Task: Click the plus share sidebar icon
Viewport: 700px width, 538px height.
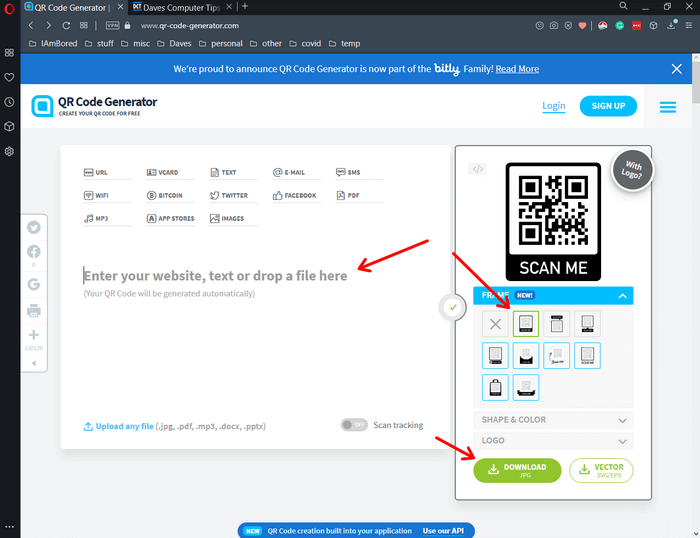Action: [34, 335]
